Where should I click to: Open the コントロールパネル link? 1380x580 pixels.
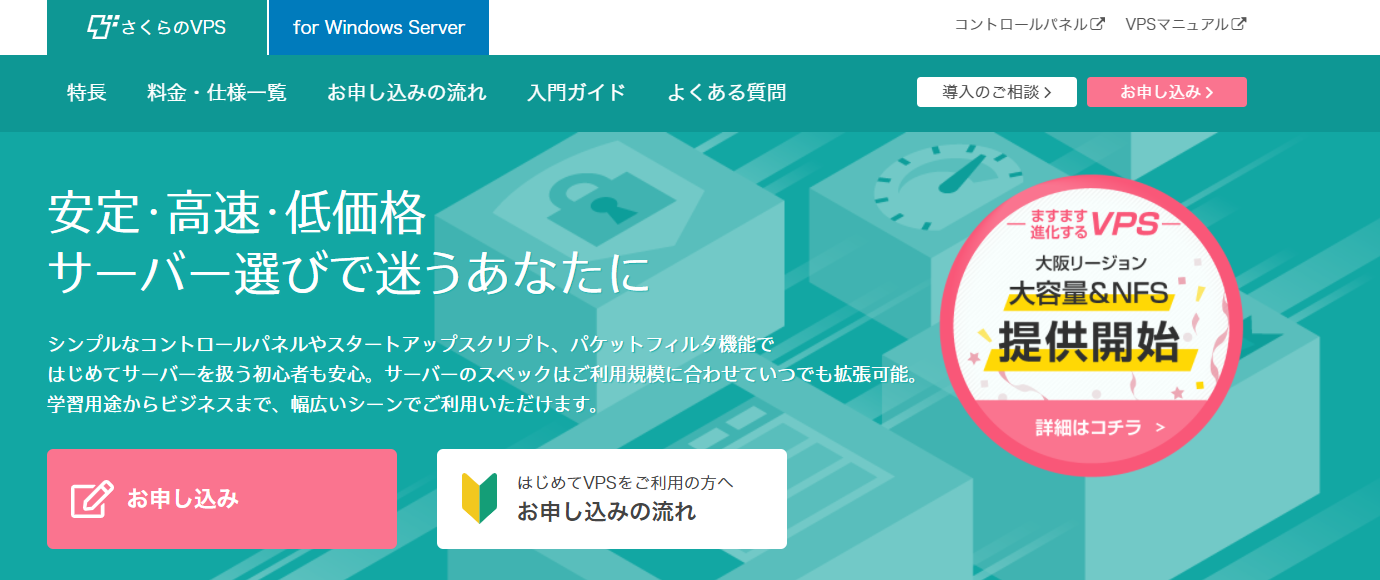(x=1029, y=24)
